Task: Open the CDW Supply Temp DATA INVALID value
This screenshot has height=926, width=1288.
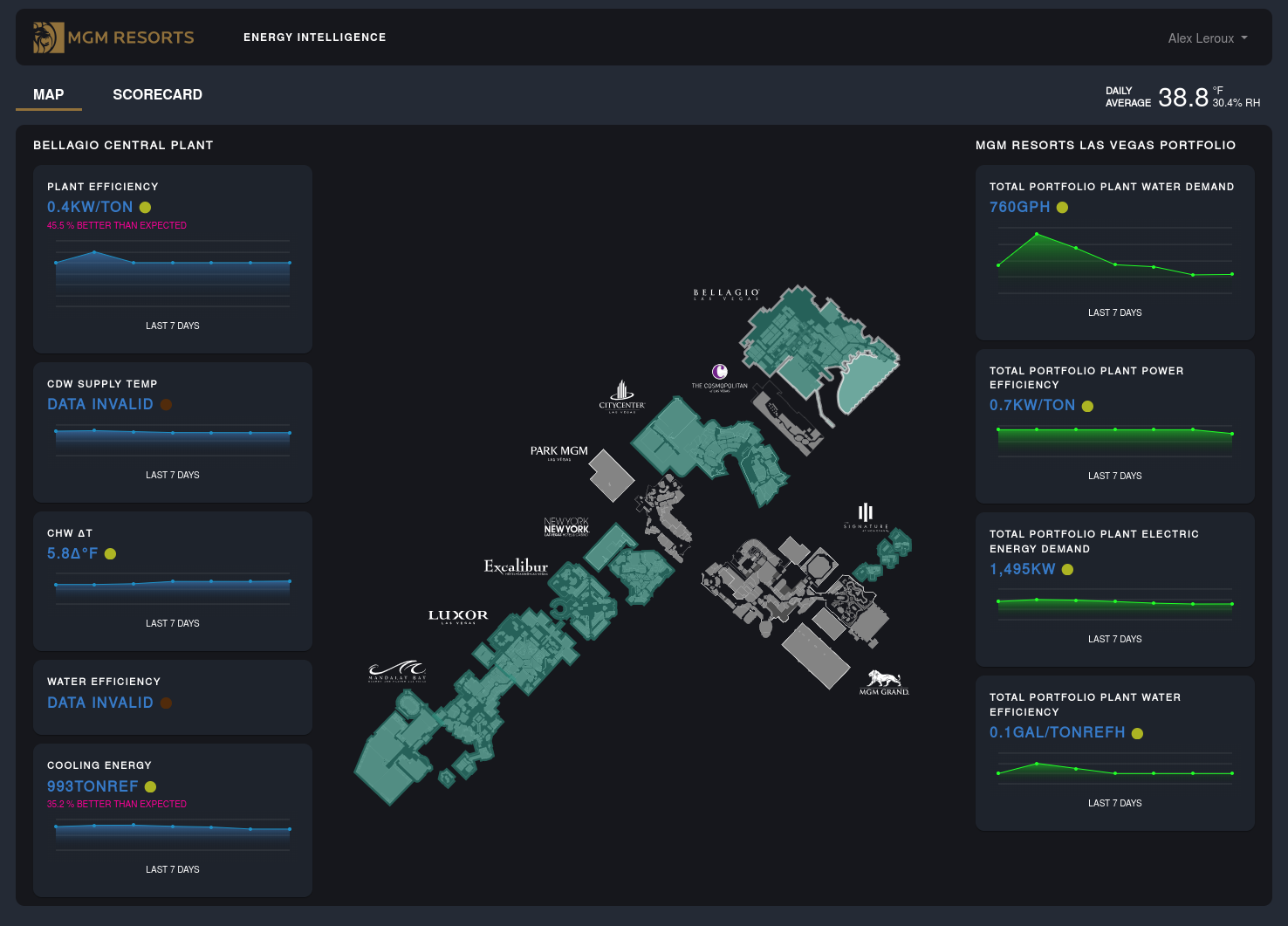Action: click(100, 404)
